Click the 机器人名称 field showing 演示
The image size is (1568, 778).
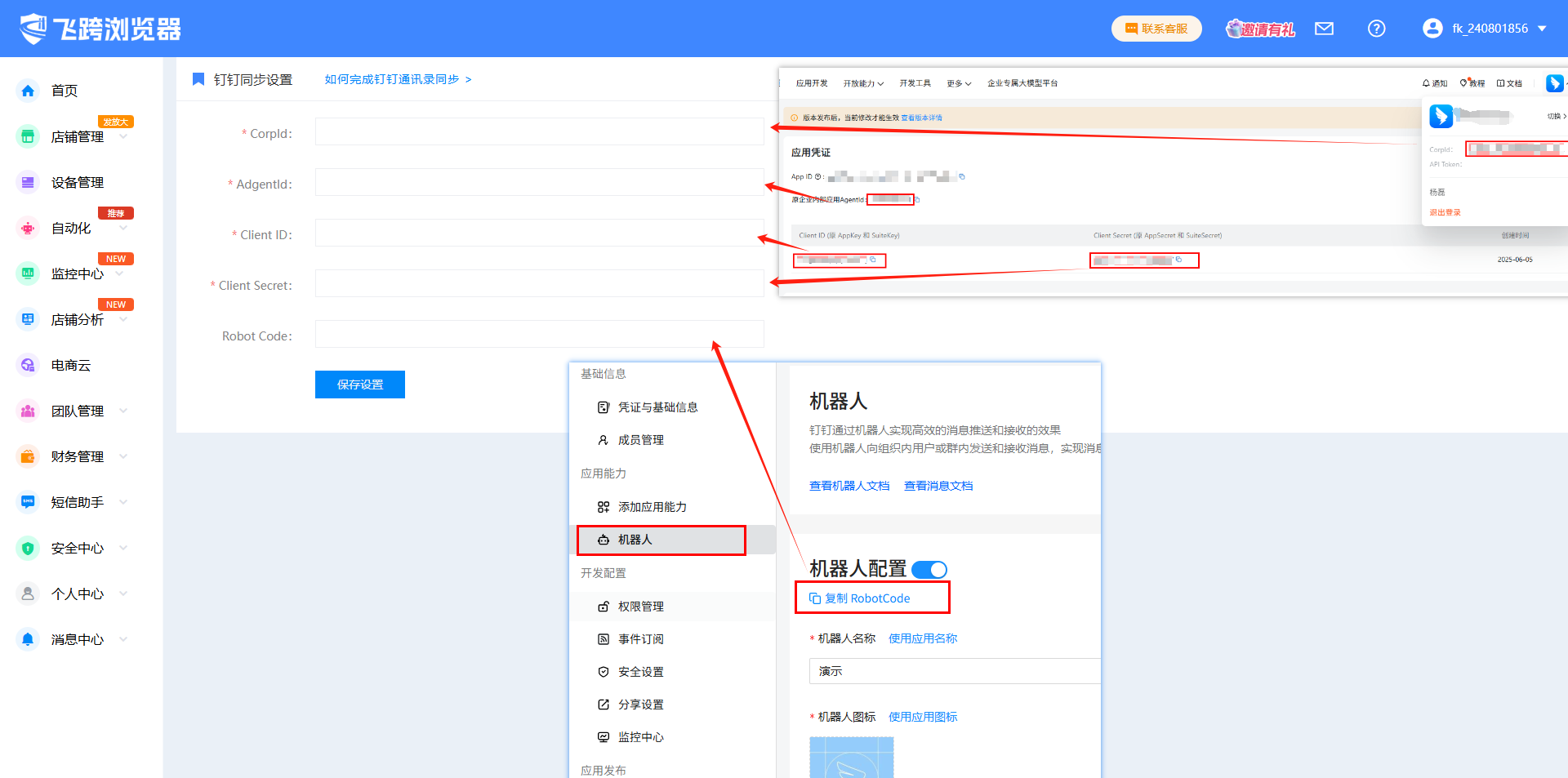955,671
